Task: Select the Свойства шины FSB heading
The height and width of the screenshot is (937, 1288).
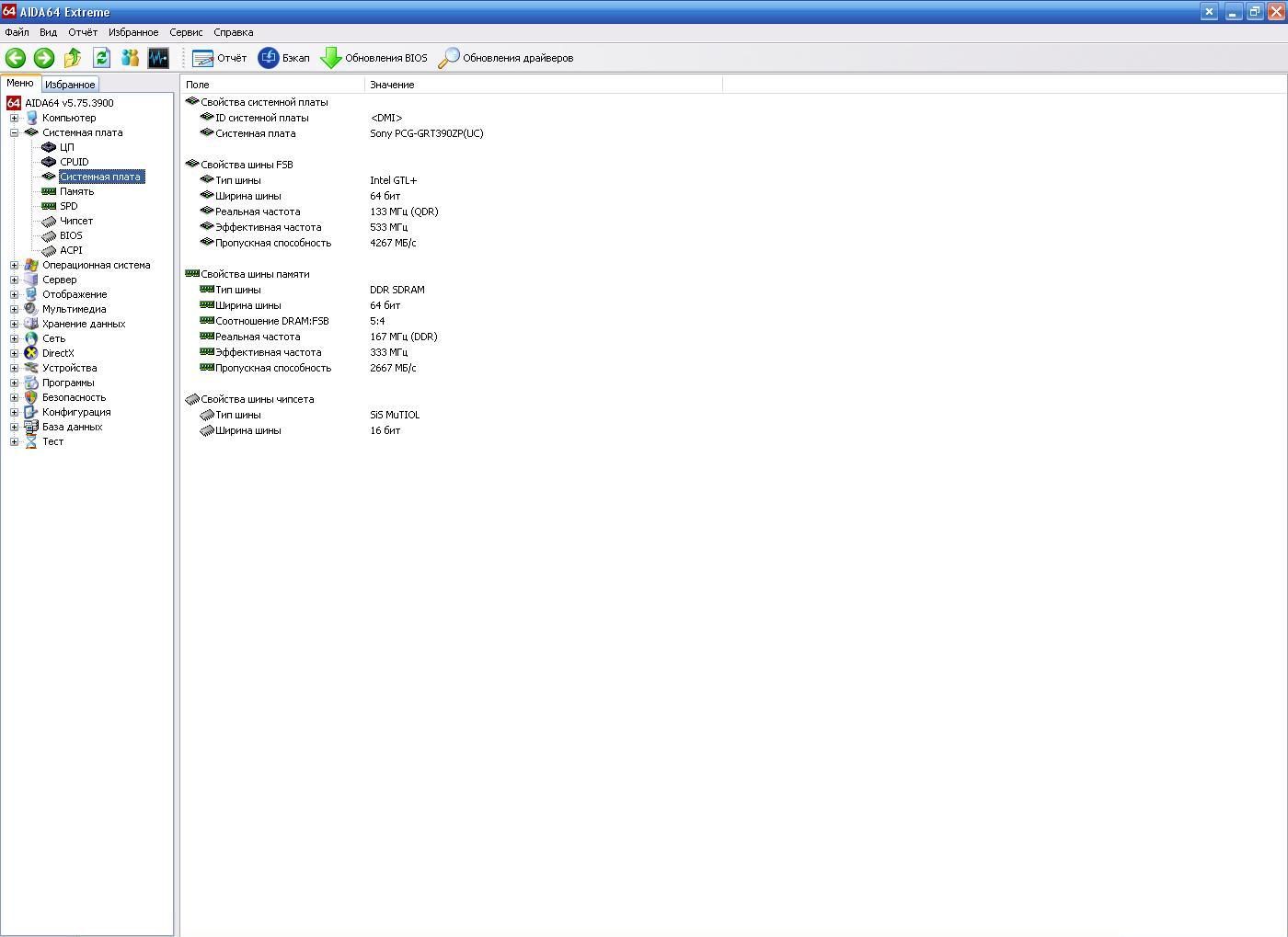Action: tap(247, 165)
